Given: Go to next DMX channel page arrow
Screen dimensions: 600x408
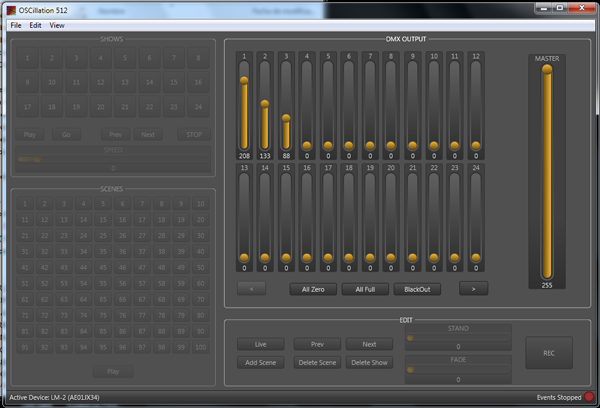Looking at the screenshot, I should pyautogui.click(x=473, y=289).
